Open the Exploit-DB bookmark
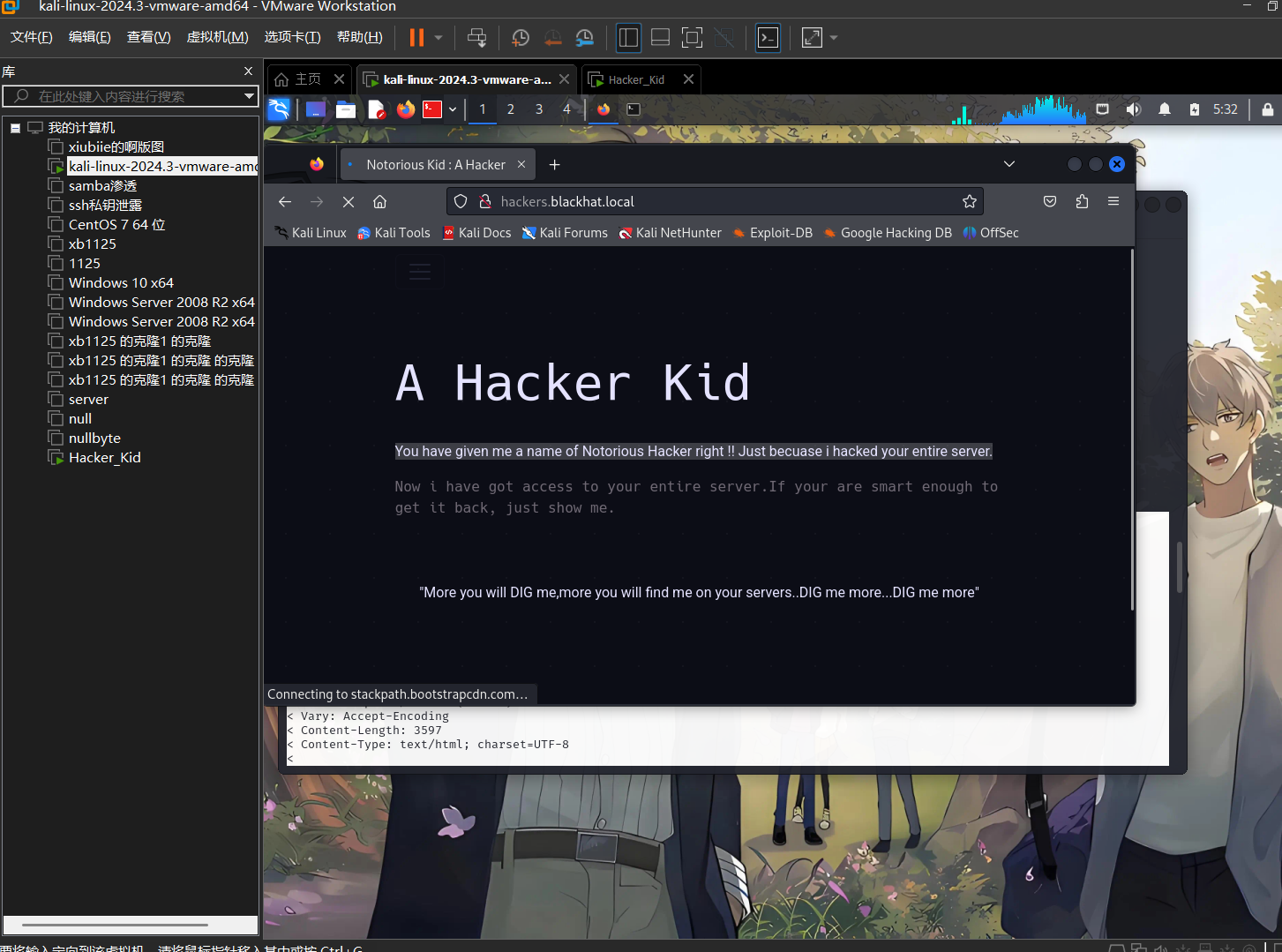 [773, 233]
